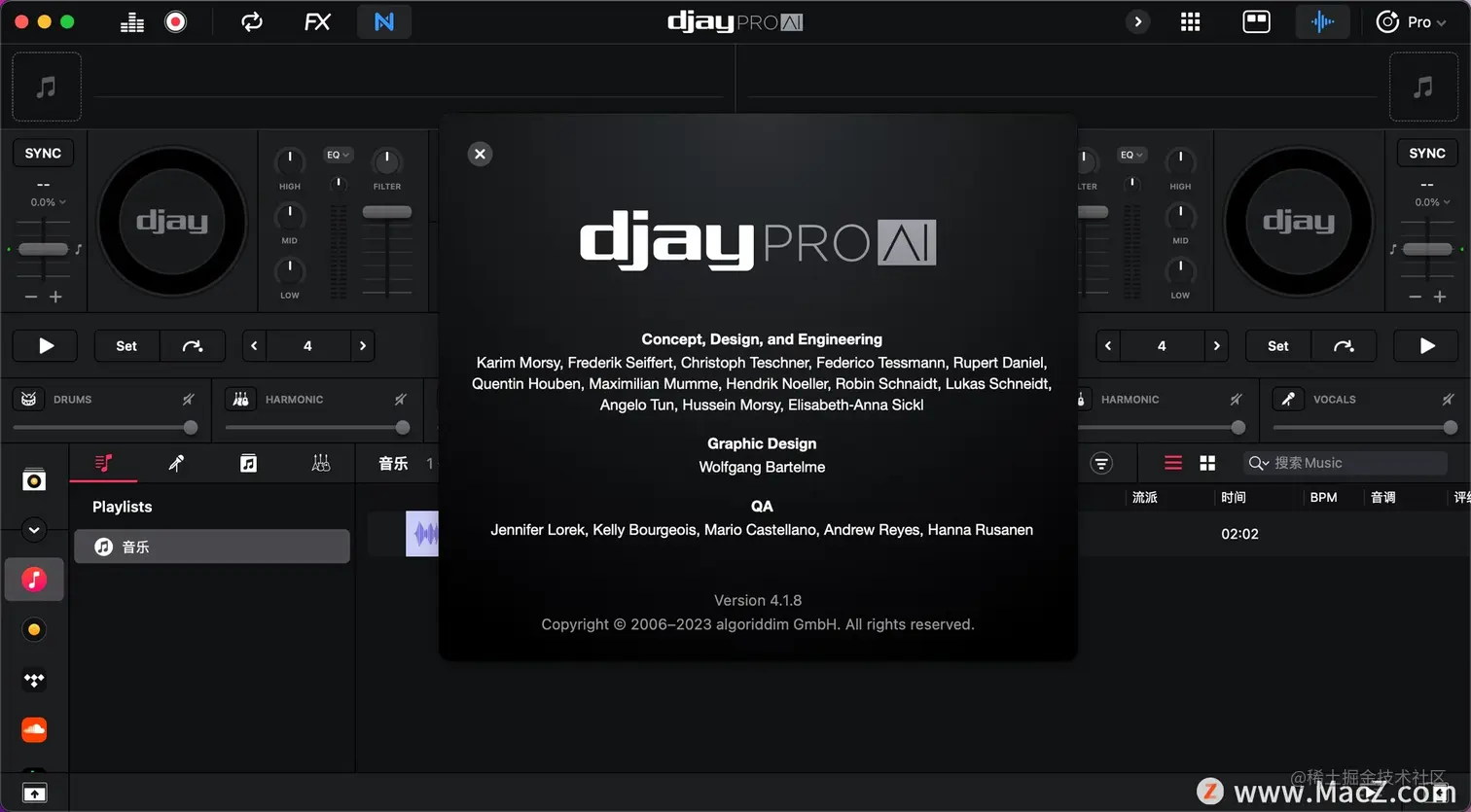
Task: Mute the VOCALS stem speaker icon
Action: (x=1448, y=399)
